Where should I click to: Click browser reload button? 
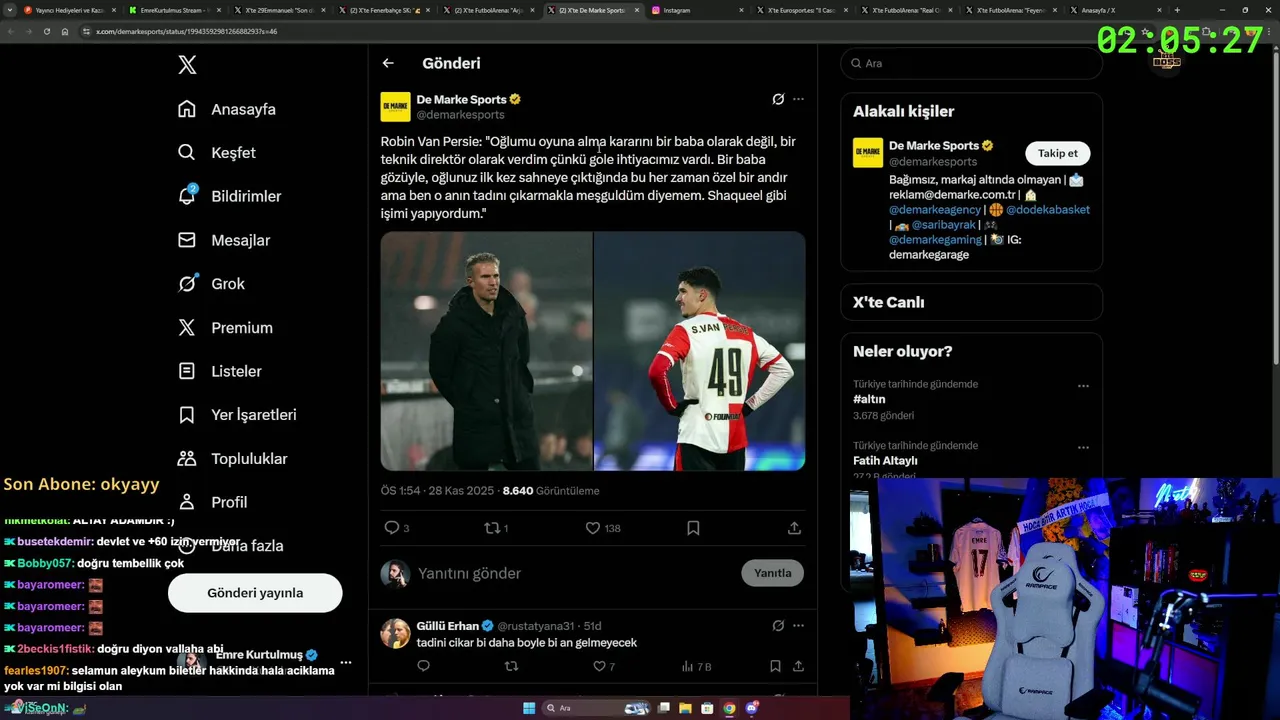pos(46,31)
